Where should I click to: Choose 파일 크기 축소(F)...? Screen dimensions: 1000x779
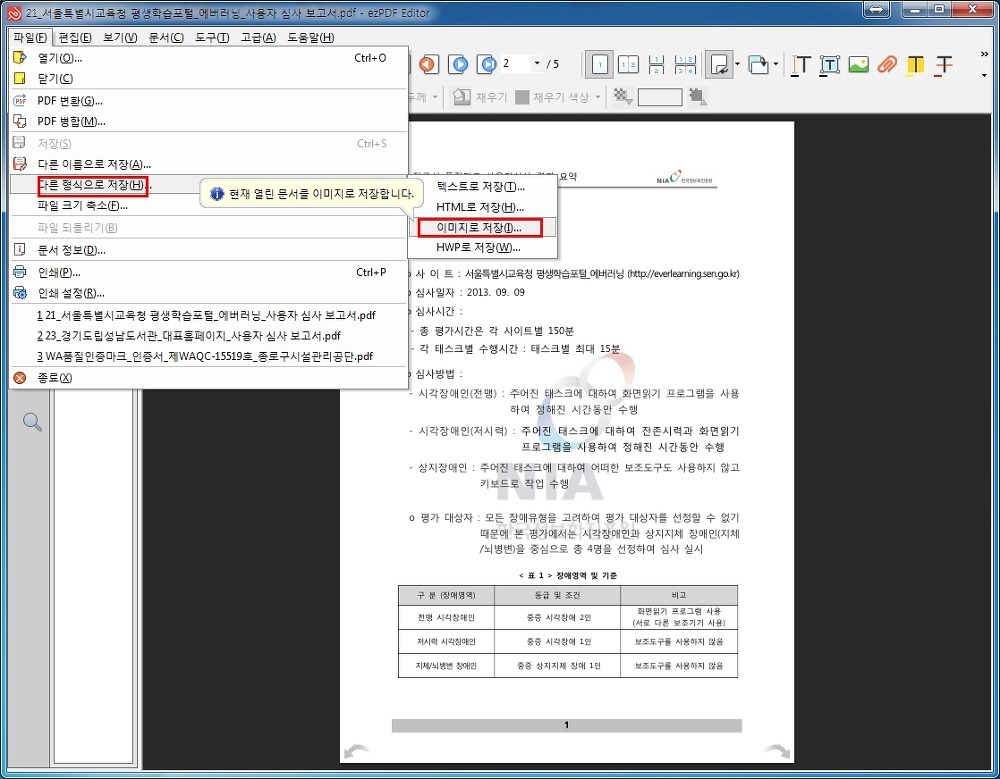tap(209, 205)
